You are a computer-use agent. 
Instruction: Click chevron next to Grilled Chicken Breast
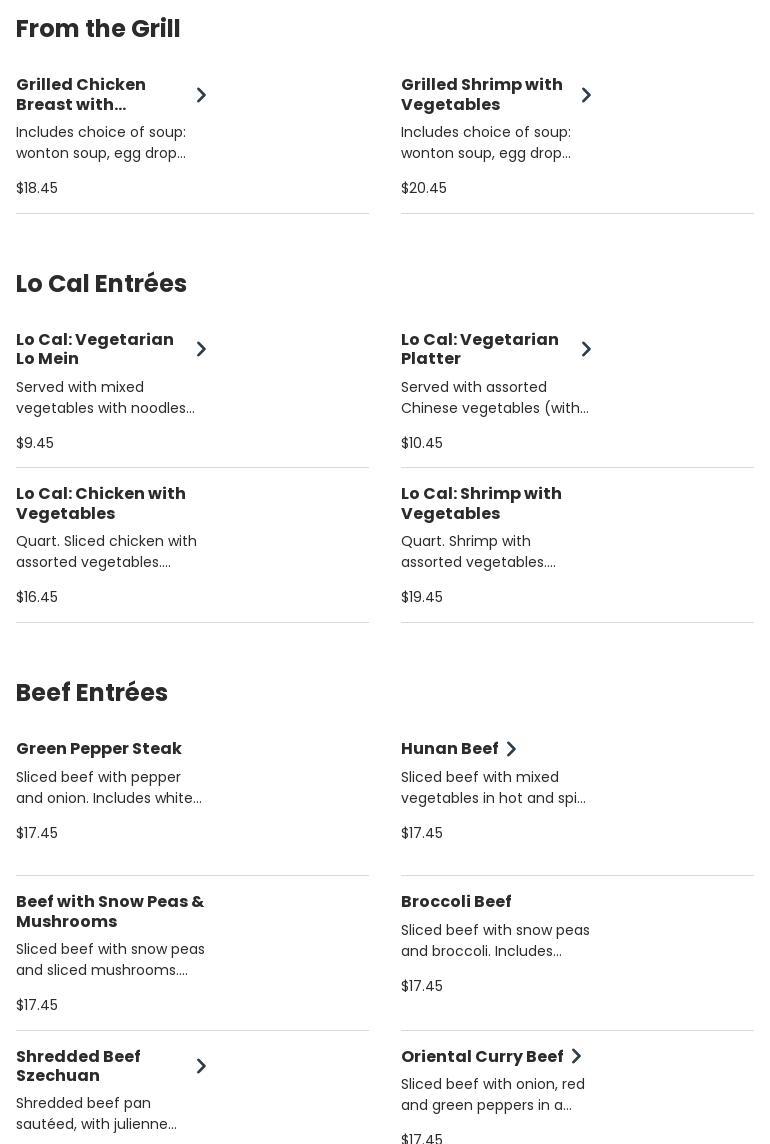coord(201,95)
